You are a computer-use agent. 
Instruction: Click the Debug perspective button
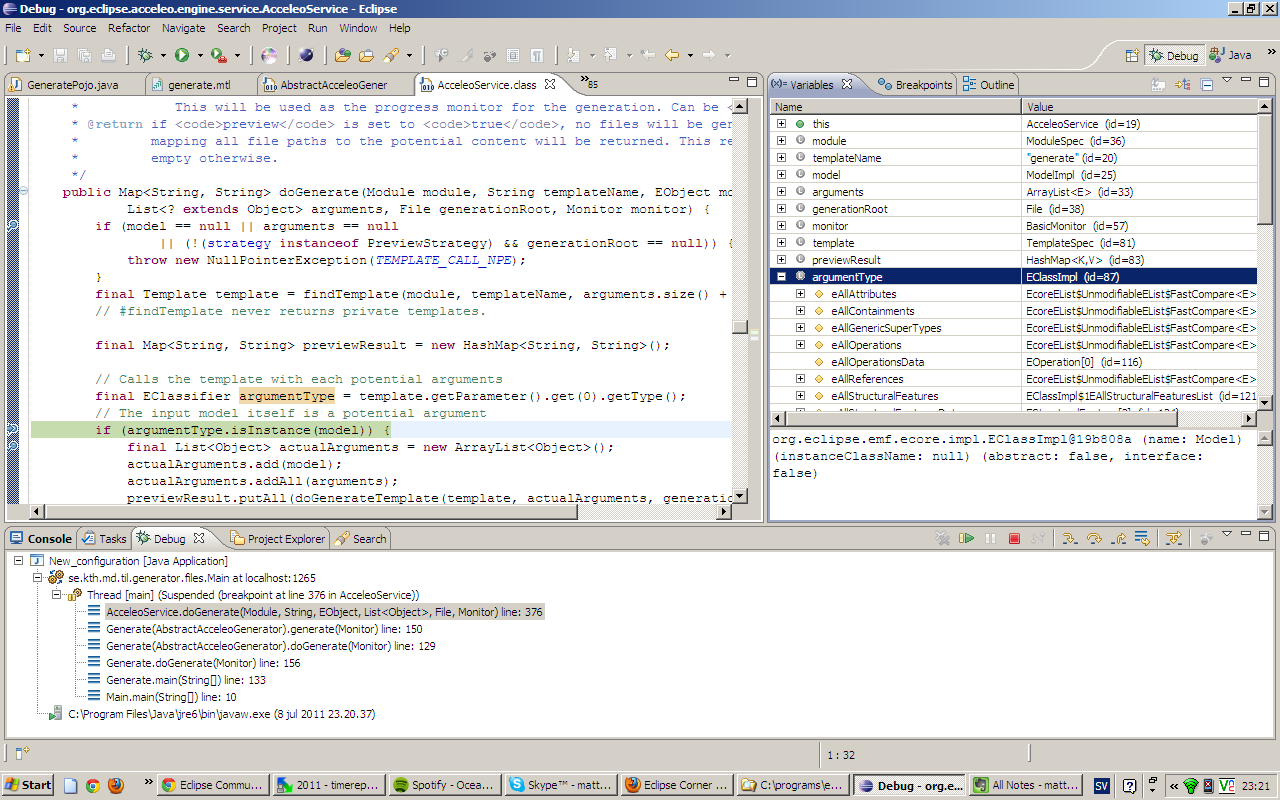(x=1174, y=56)
